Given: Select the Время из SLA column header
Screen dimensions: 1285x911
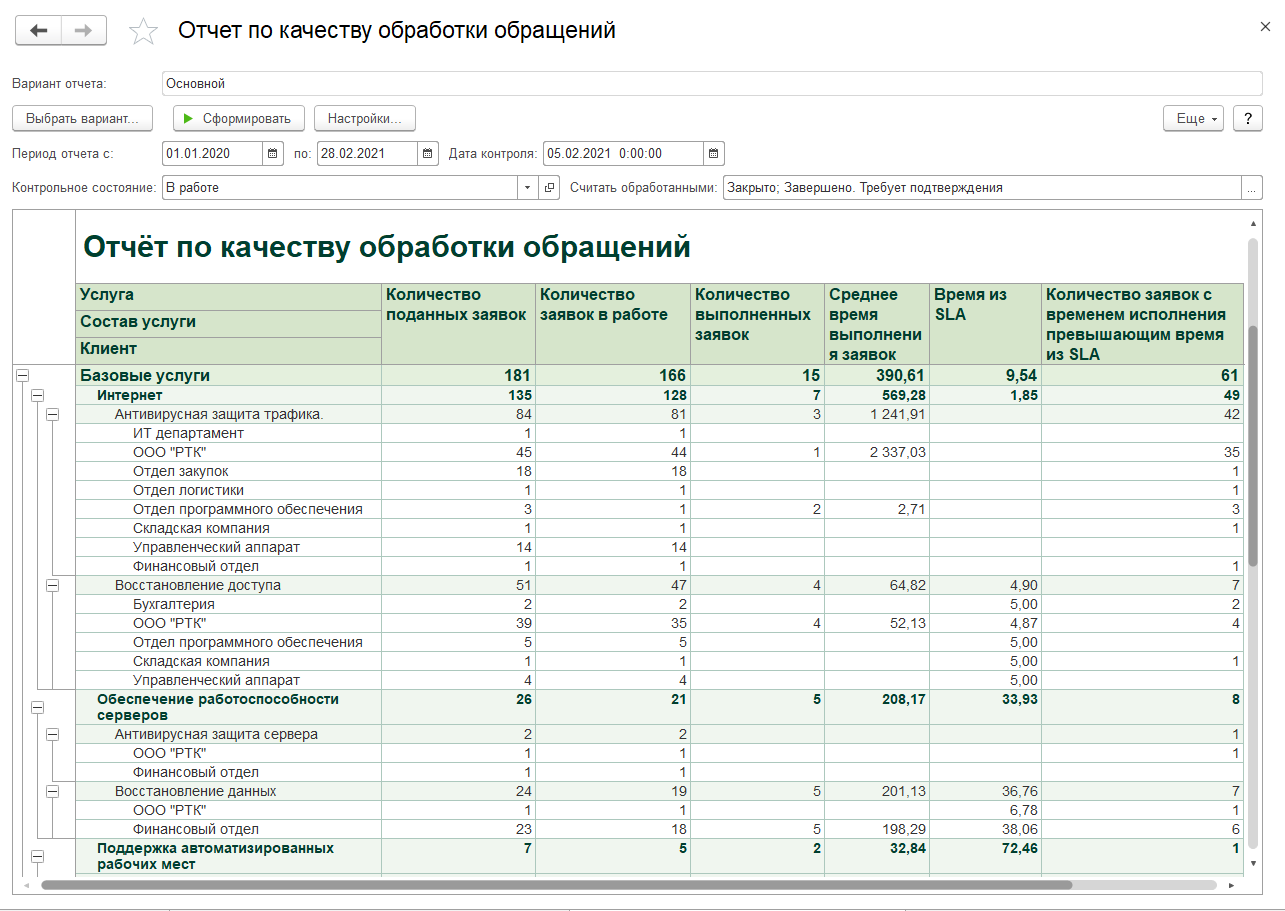Looking at the screenshot, I should click(985, 324).
